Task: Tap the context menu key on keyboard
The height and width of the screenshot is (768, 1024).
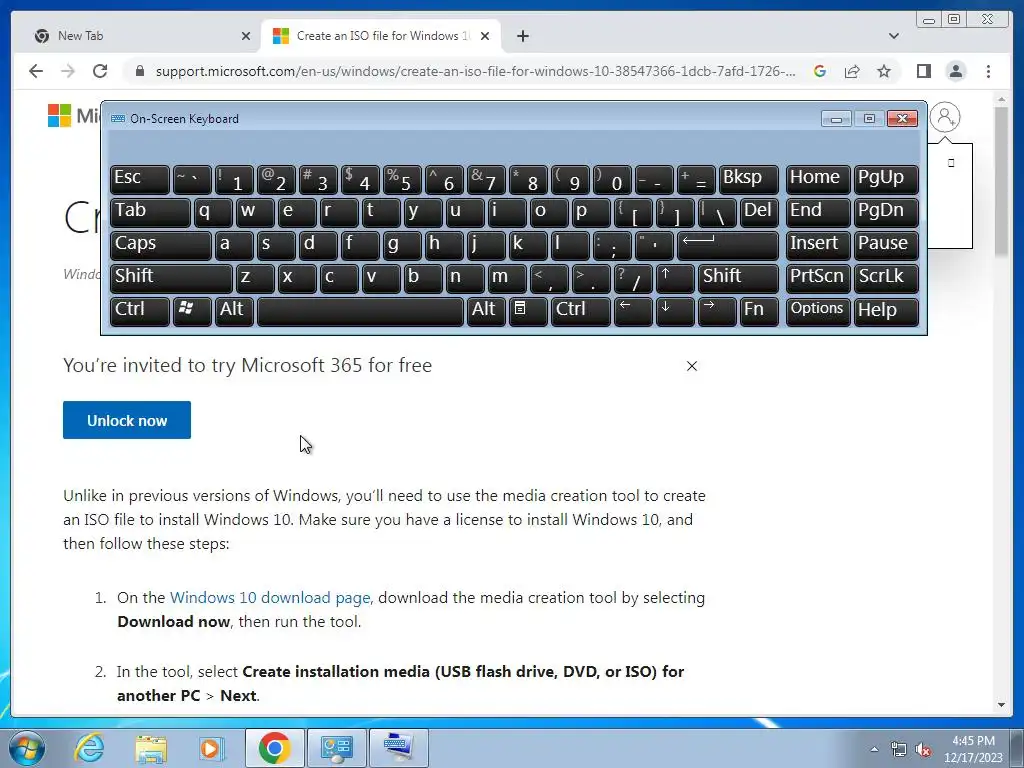Action: coord(528,312)
